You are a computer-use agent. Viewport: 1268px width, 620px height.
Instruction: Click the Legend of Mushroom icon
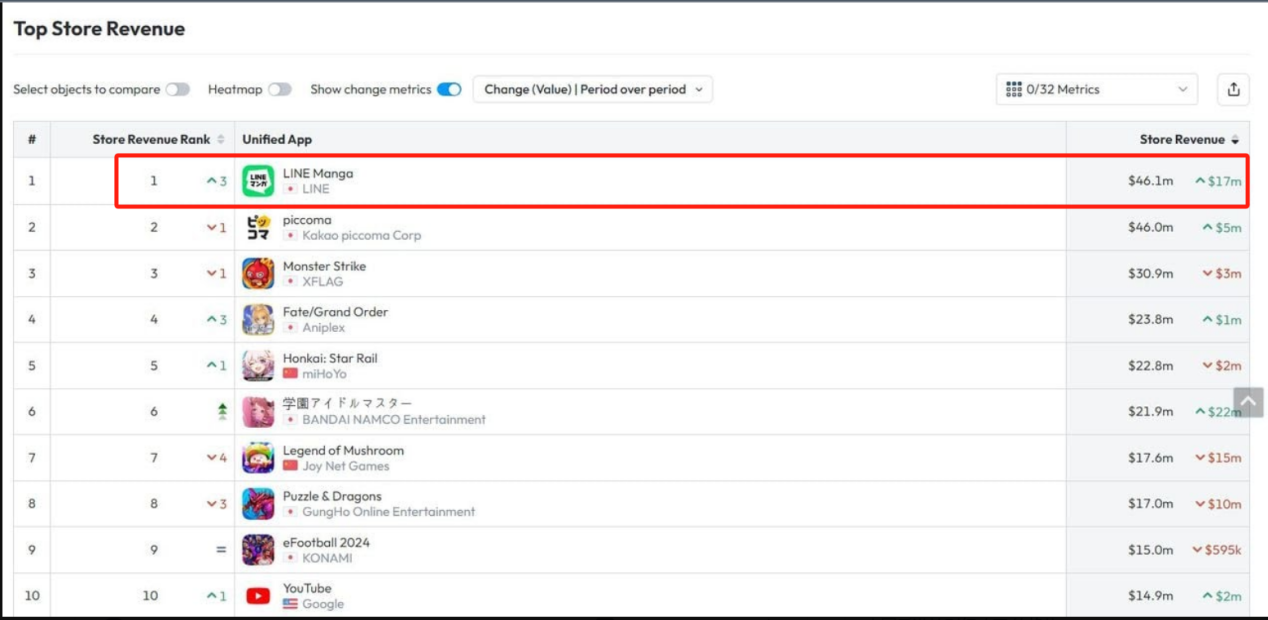(x=258, y=458)
